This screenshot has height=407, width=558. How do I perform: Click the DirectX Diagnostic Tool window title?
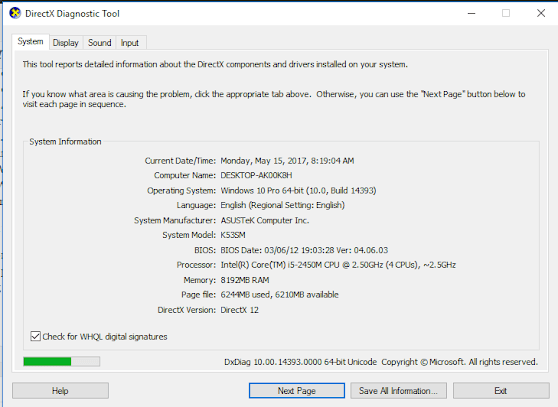click(73, 14)
